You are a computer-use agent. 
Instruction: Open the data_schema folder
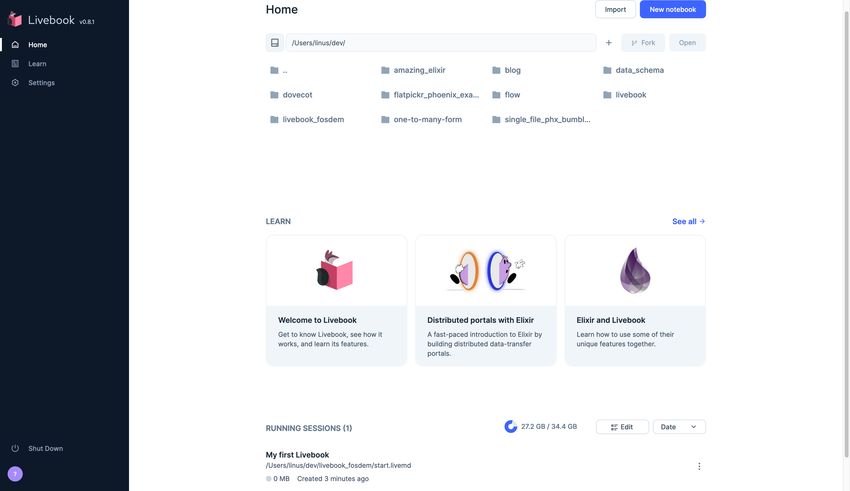tap(633, 70)
